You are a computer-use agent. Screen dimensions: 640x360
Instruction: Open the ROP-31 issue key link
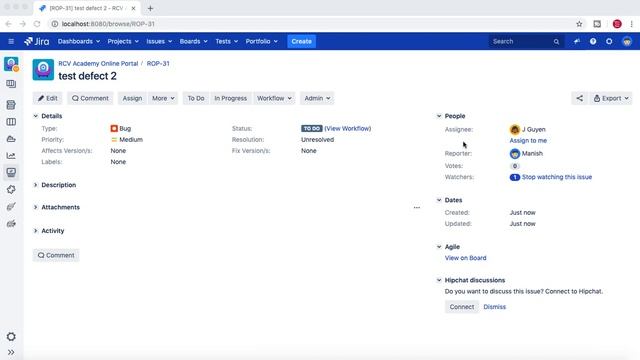tap(158, 64)
